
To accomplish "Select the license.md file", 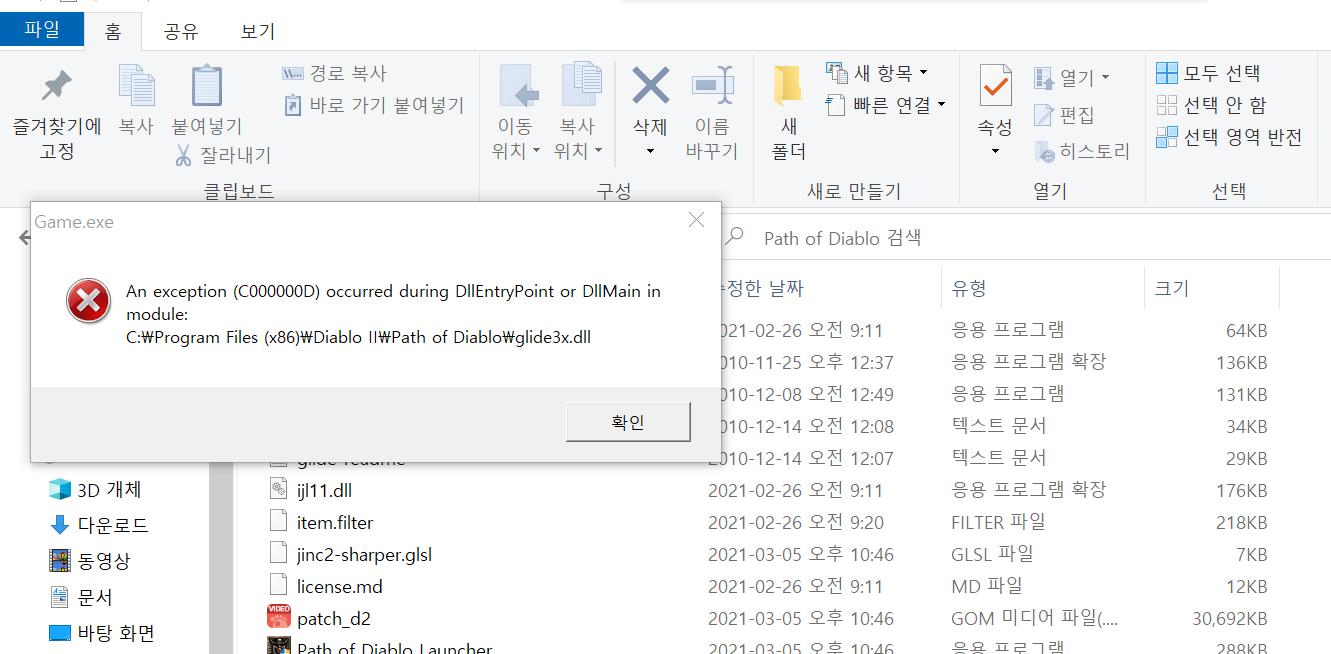I will tap(340, 586).
